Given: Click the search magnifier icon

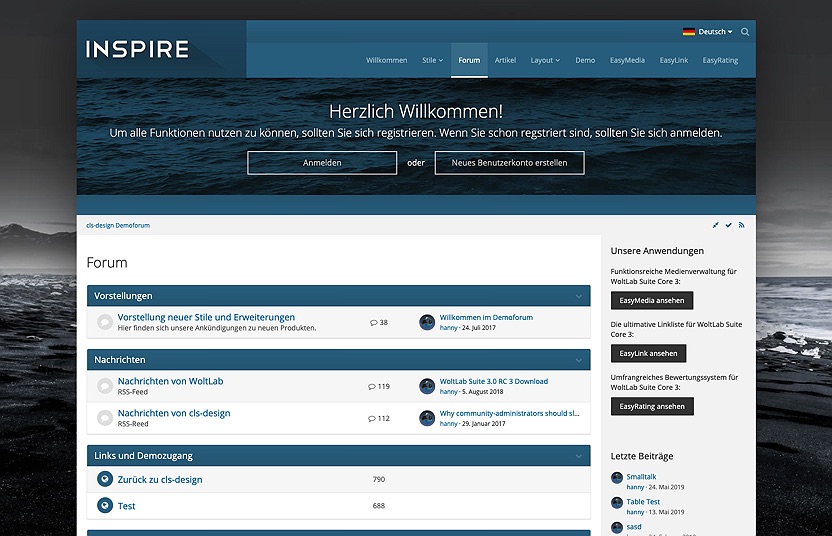Looking at the screenshot, I should [745, 32].
